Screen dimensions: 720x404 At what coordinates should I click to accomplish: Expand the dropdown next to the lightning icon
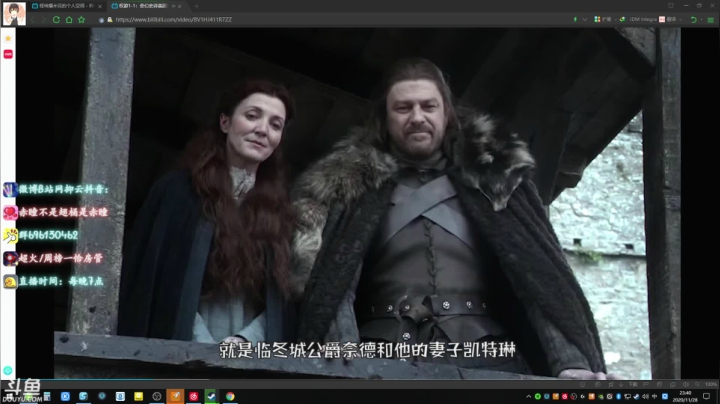(x=585, y=20)
